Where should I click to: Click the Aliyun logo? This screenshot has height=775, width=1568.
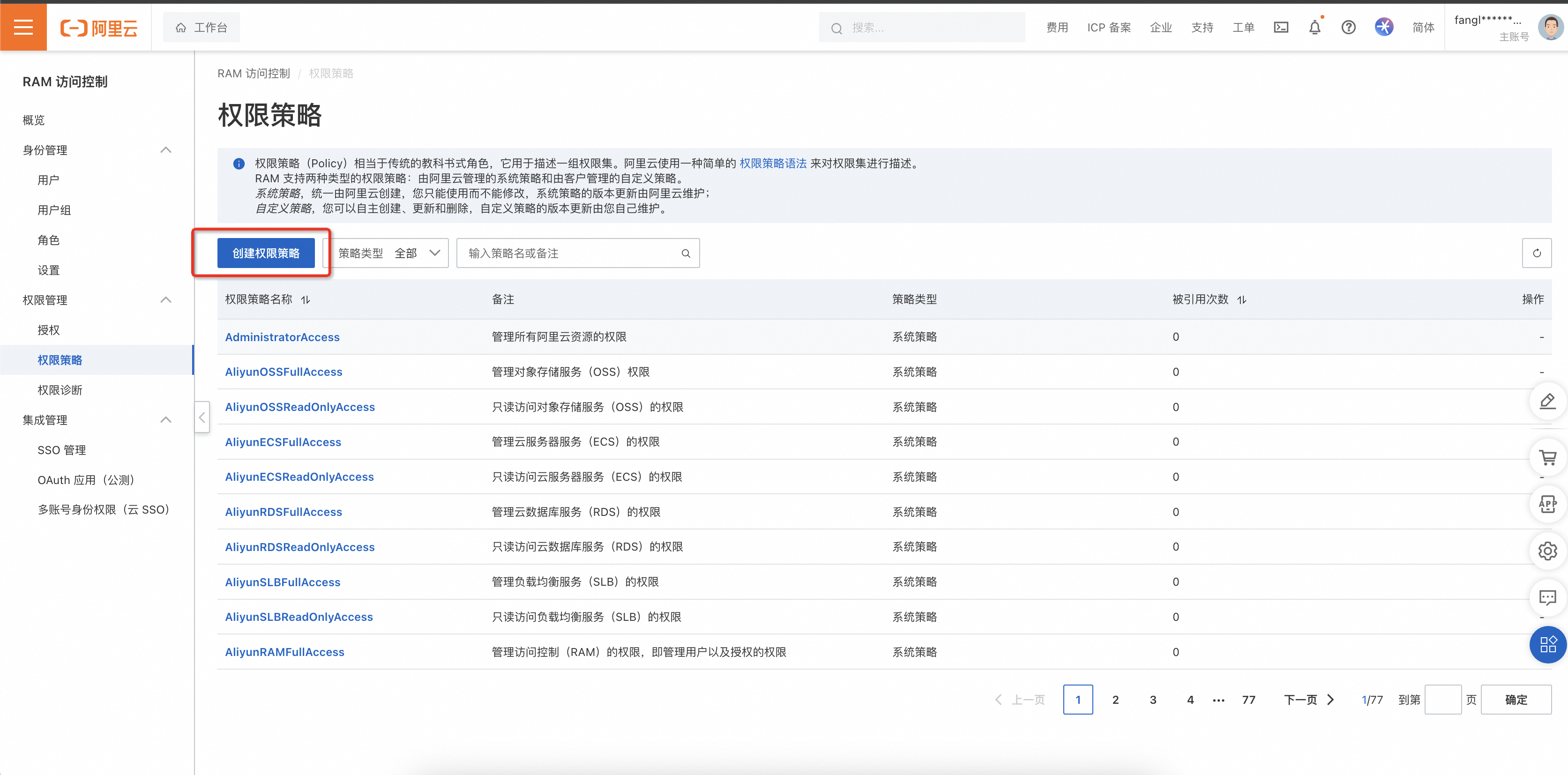pyautogui.click(x=98, y=27)
